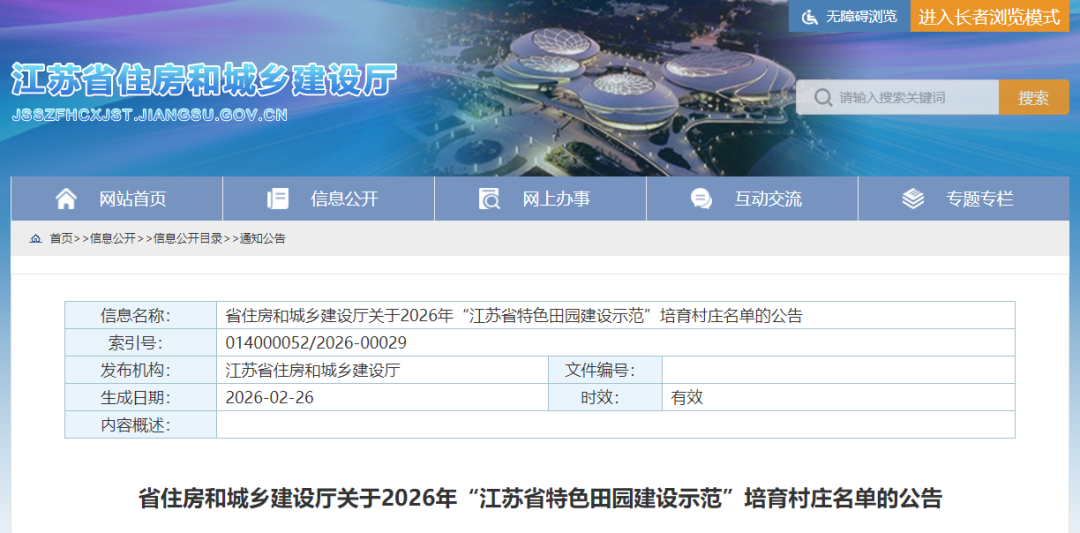This screenshot has height=533, width=1080.
Task: Enable 无障碍浏览 accessible browsing
Action: (860, 17)
